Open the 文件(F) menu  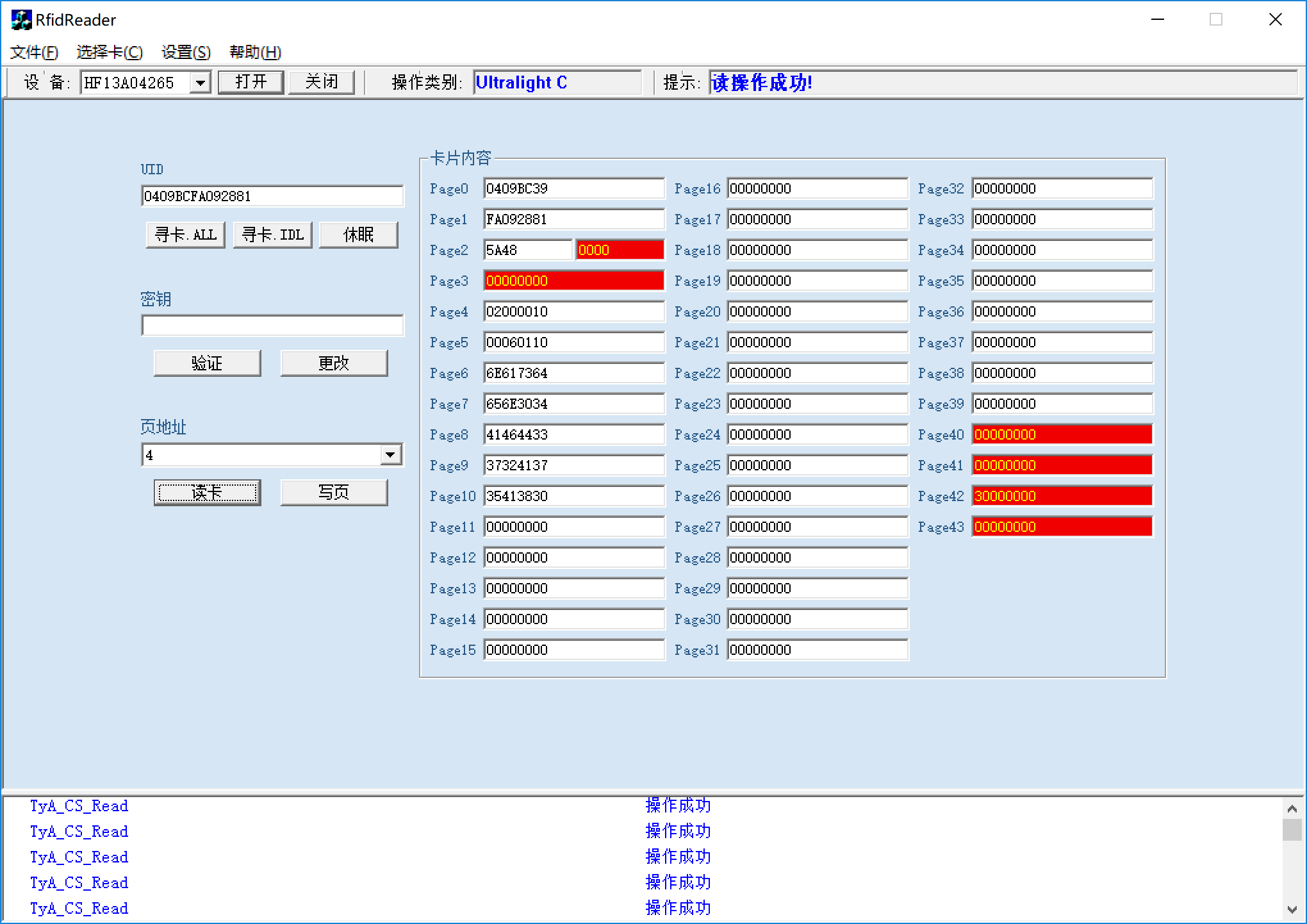point(34,52)
